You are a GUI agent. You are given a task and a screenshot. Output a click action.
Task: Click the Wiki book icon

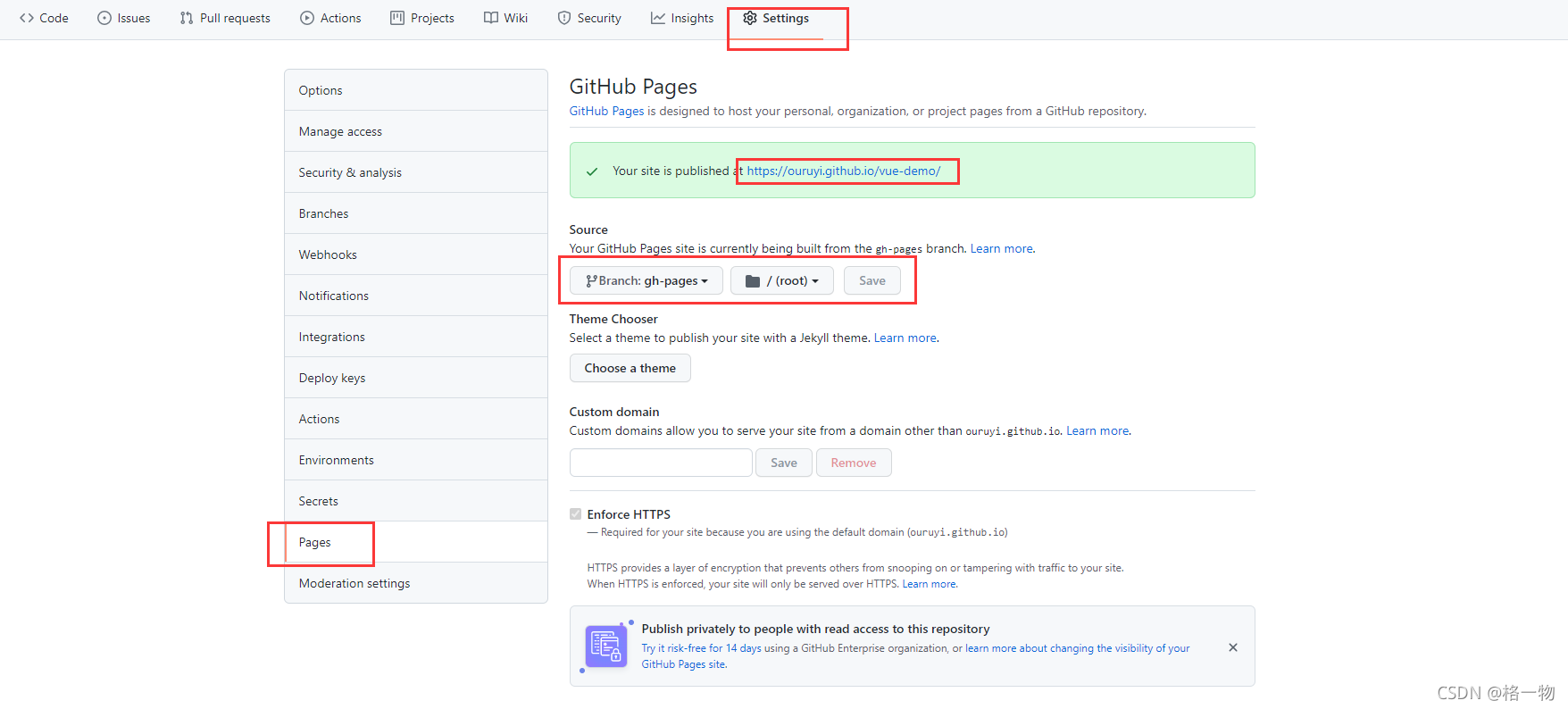coord(491,18)
